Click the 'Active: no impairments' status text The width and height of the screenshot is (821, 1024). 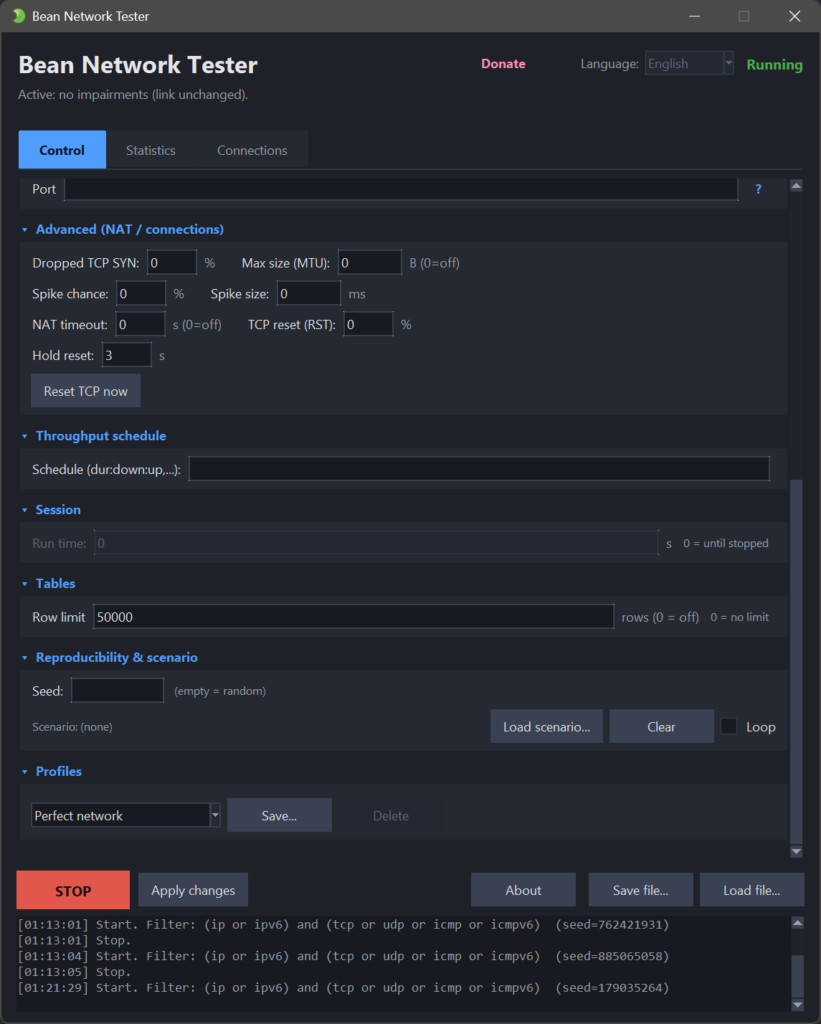pos(133,95)
